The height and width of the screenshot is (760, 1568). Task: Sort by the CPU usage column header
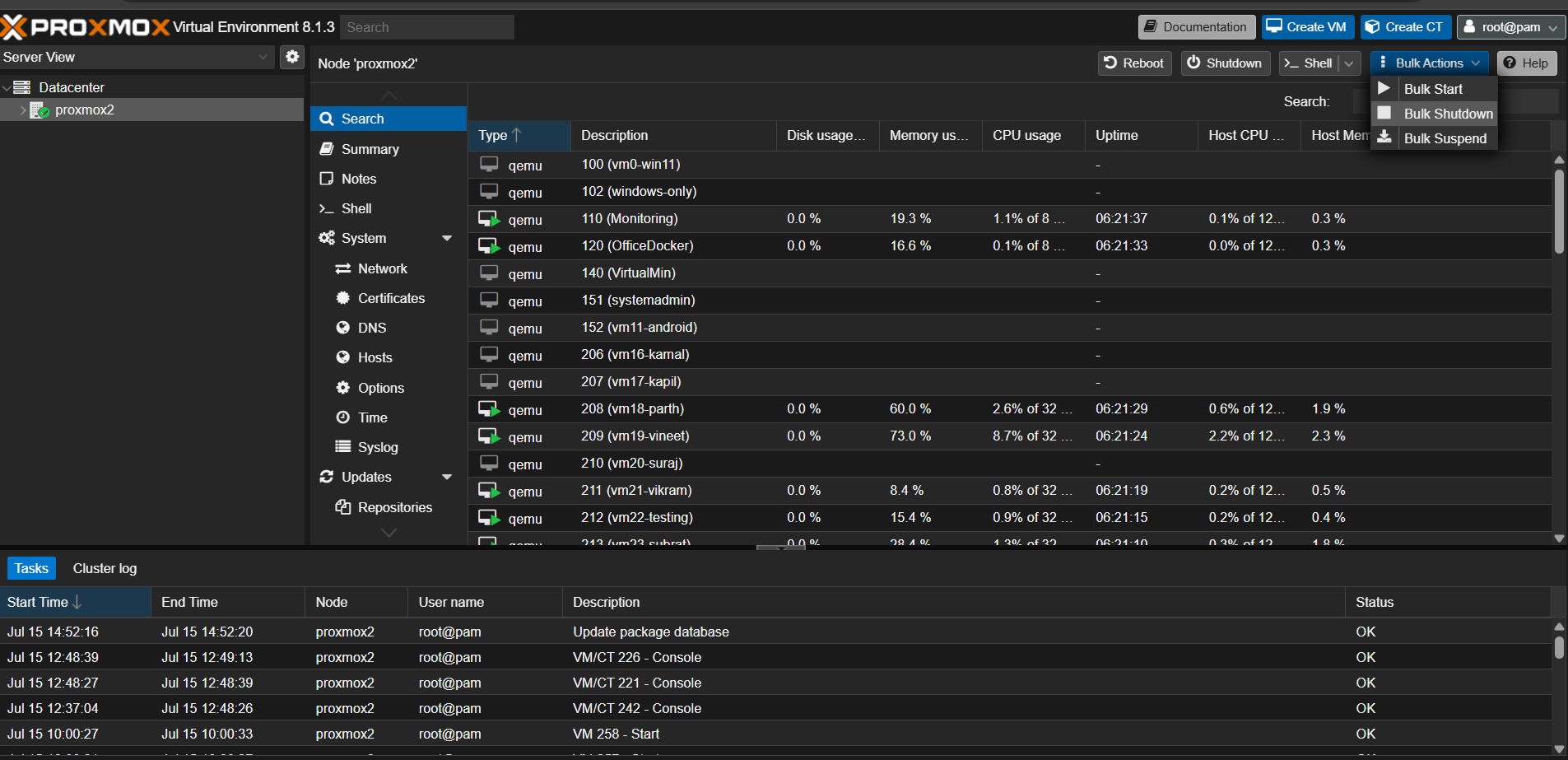pyautogui.click(x=1033, y=135)
